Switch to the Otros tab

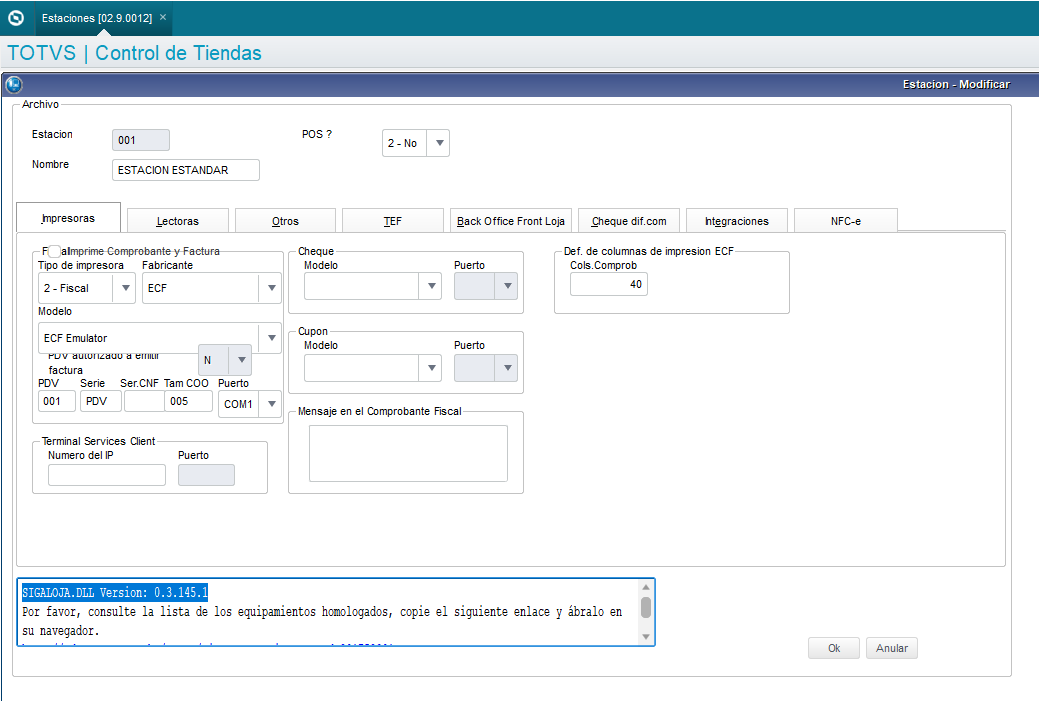click(286, 221)
